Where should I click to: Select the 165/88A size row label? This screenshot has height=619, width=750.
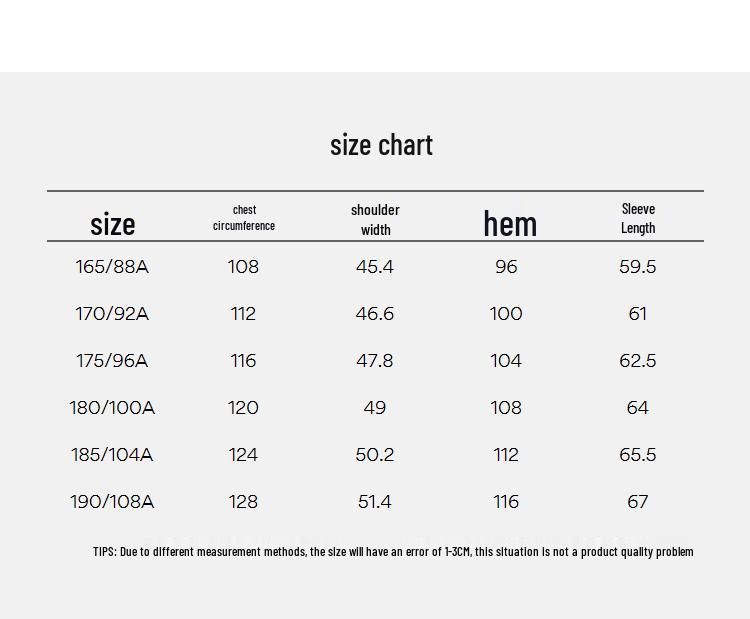112,266
